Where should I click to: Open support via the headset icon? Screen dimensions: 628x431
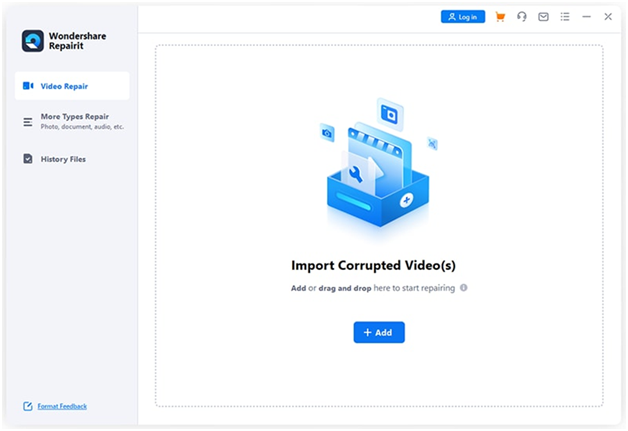[x=521, y=17]
